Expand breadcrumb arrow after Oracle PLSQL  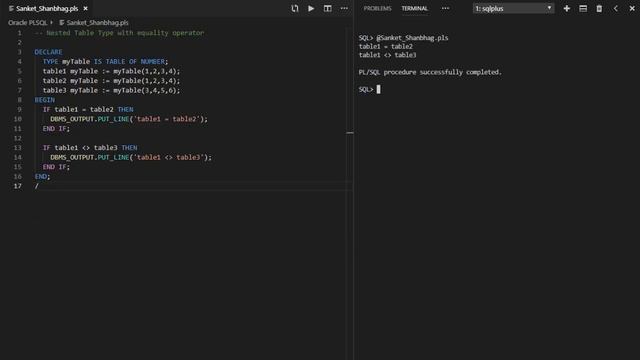[x=52, y=22]
